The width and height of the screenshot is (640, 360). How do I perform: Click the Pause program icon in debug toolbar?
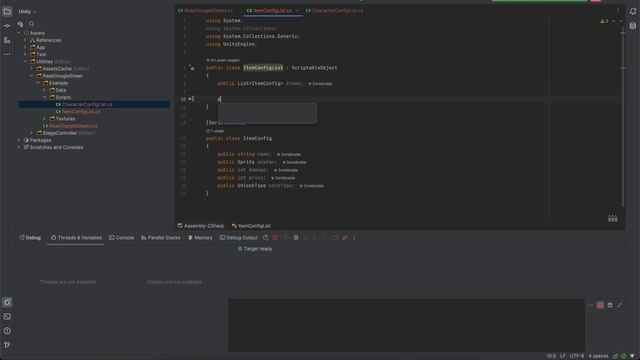[x=296, y=238]
